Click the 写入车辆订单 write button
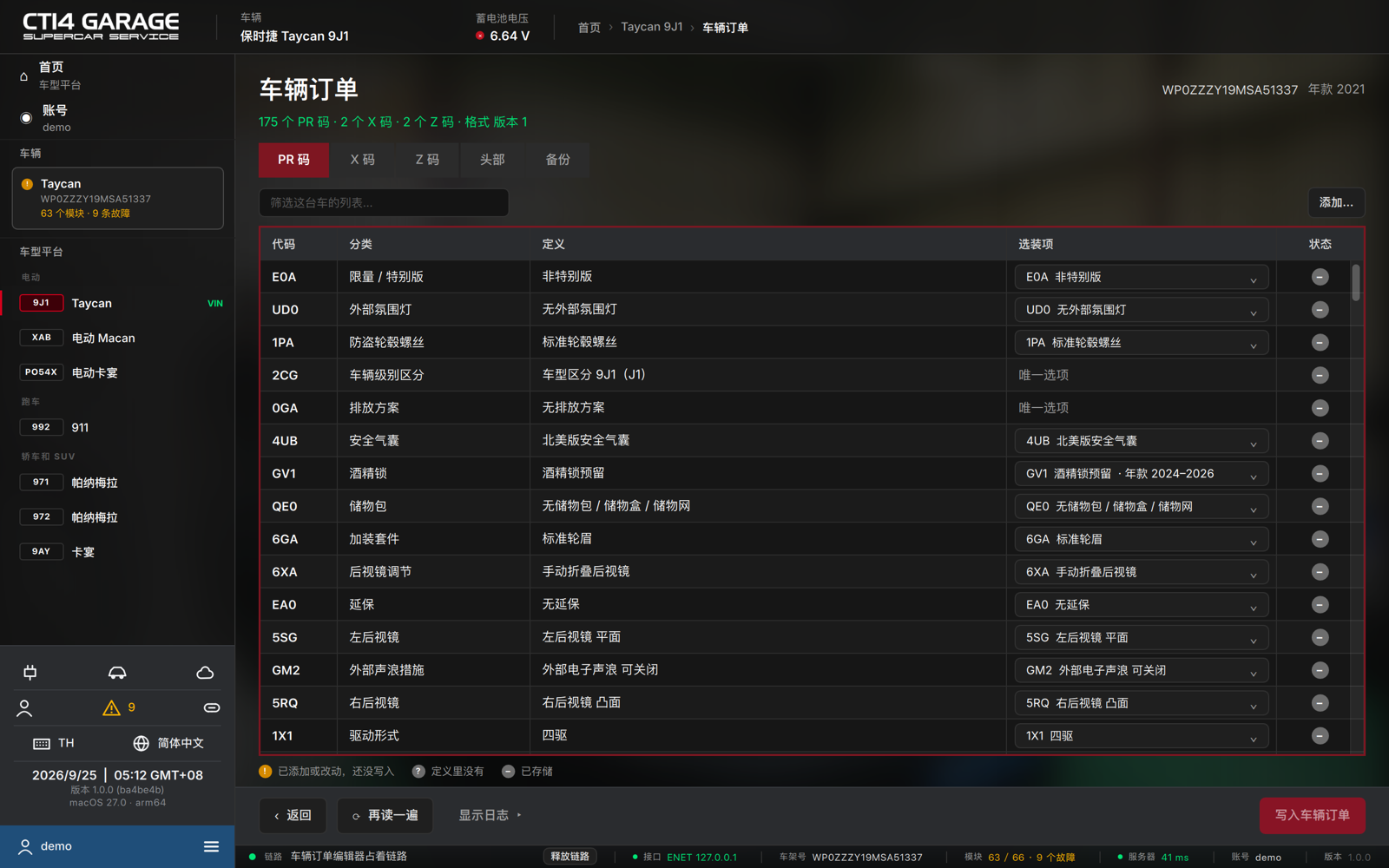This screenshot has height=868, width=1389. (x=1312, y=815)
